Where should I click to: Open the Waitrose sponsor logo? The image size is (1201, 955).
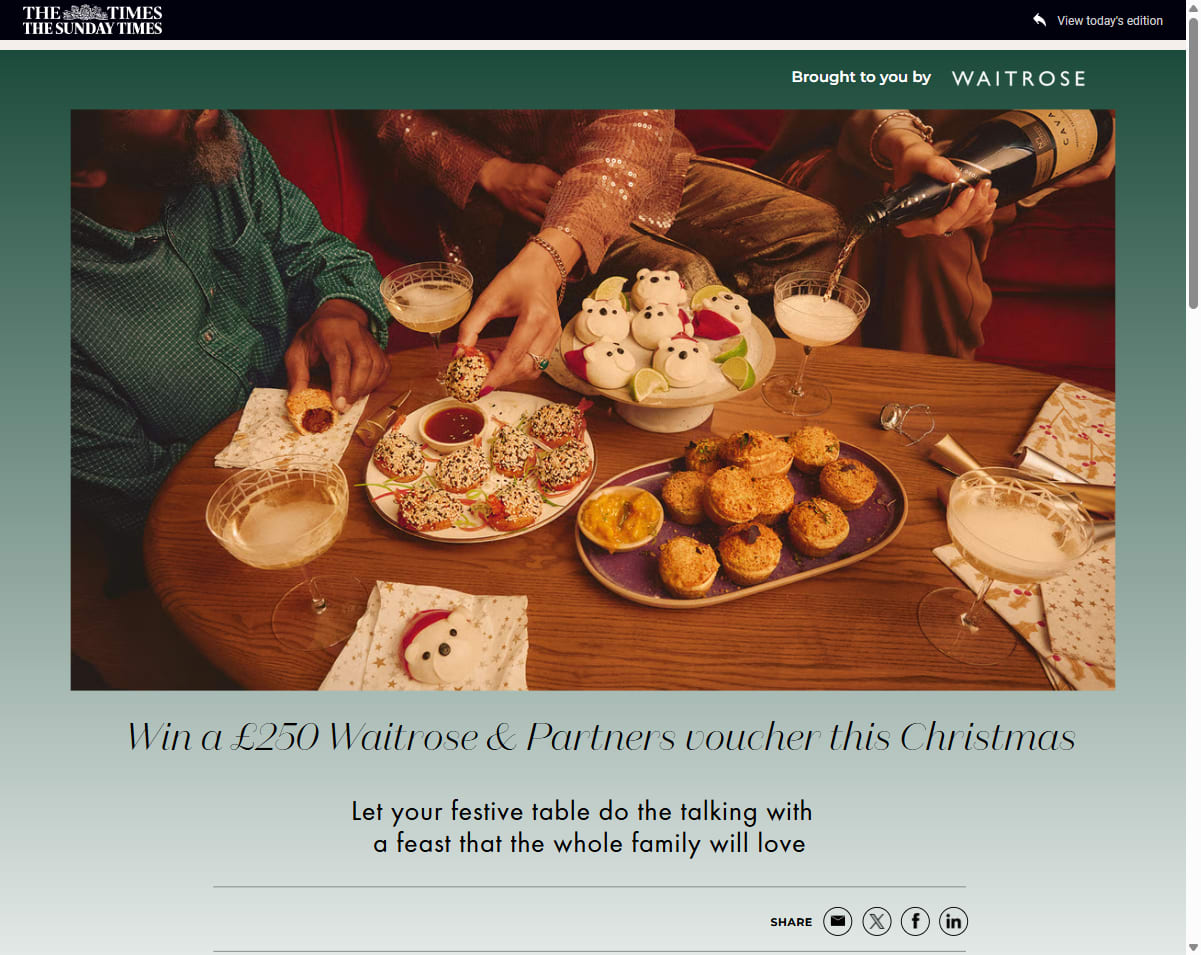click(x=1018, y=78)
